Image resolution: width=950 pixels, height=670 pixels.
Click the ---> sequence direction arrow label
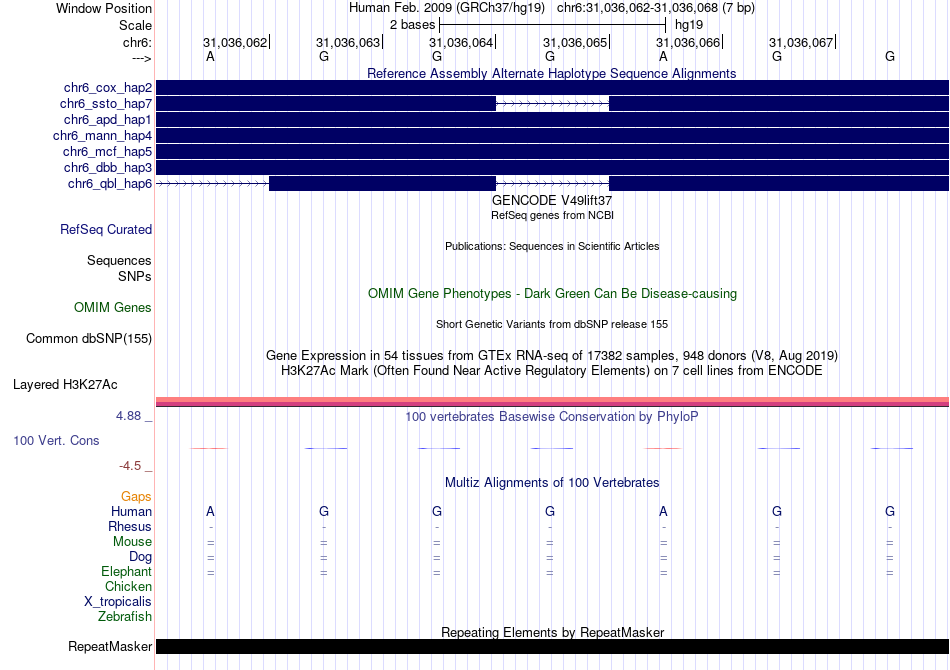pos(142,58)
